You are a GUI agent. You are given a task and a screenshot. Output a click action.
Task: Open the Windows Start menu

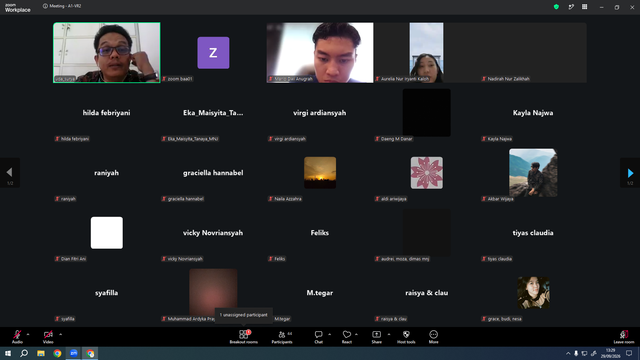pyautogui.click(x=8, y=353)
